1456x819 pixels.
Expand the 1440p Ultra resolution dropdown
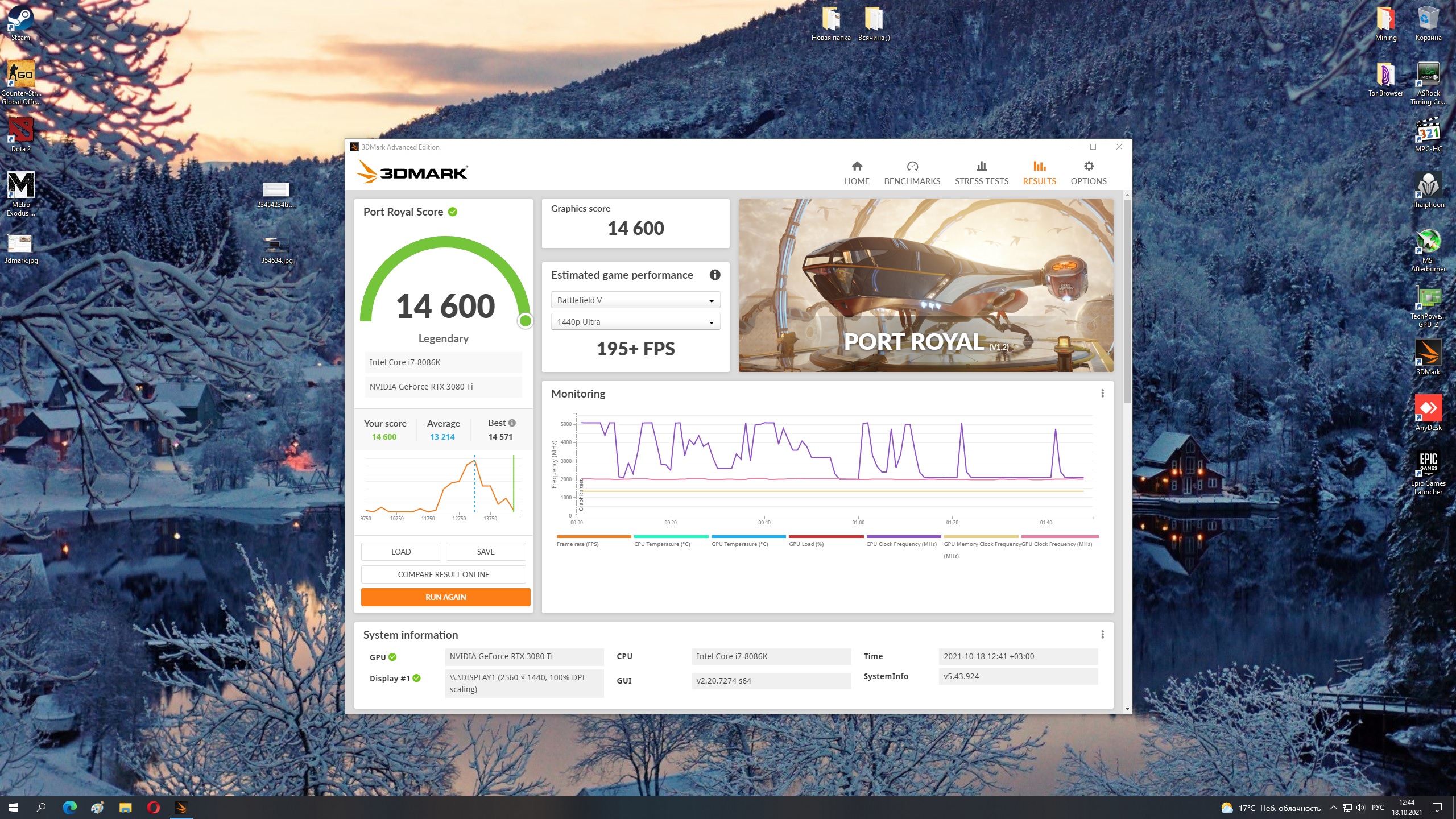coord(635,322)
